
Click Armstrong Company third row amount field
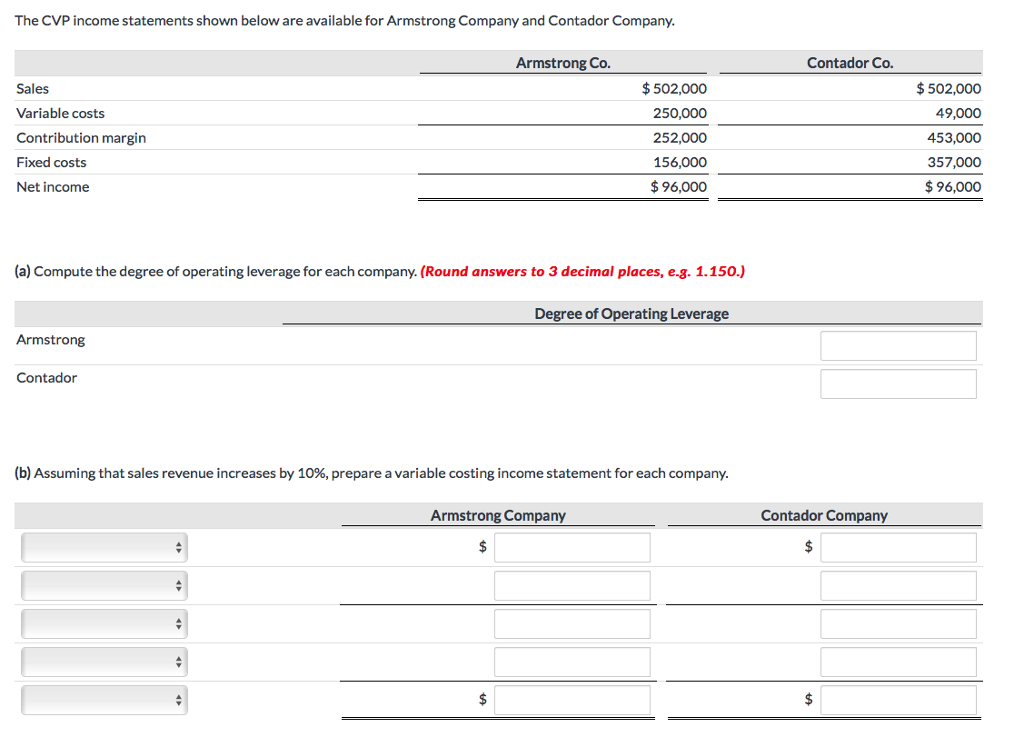(572, 624)
